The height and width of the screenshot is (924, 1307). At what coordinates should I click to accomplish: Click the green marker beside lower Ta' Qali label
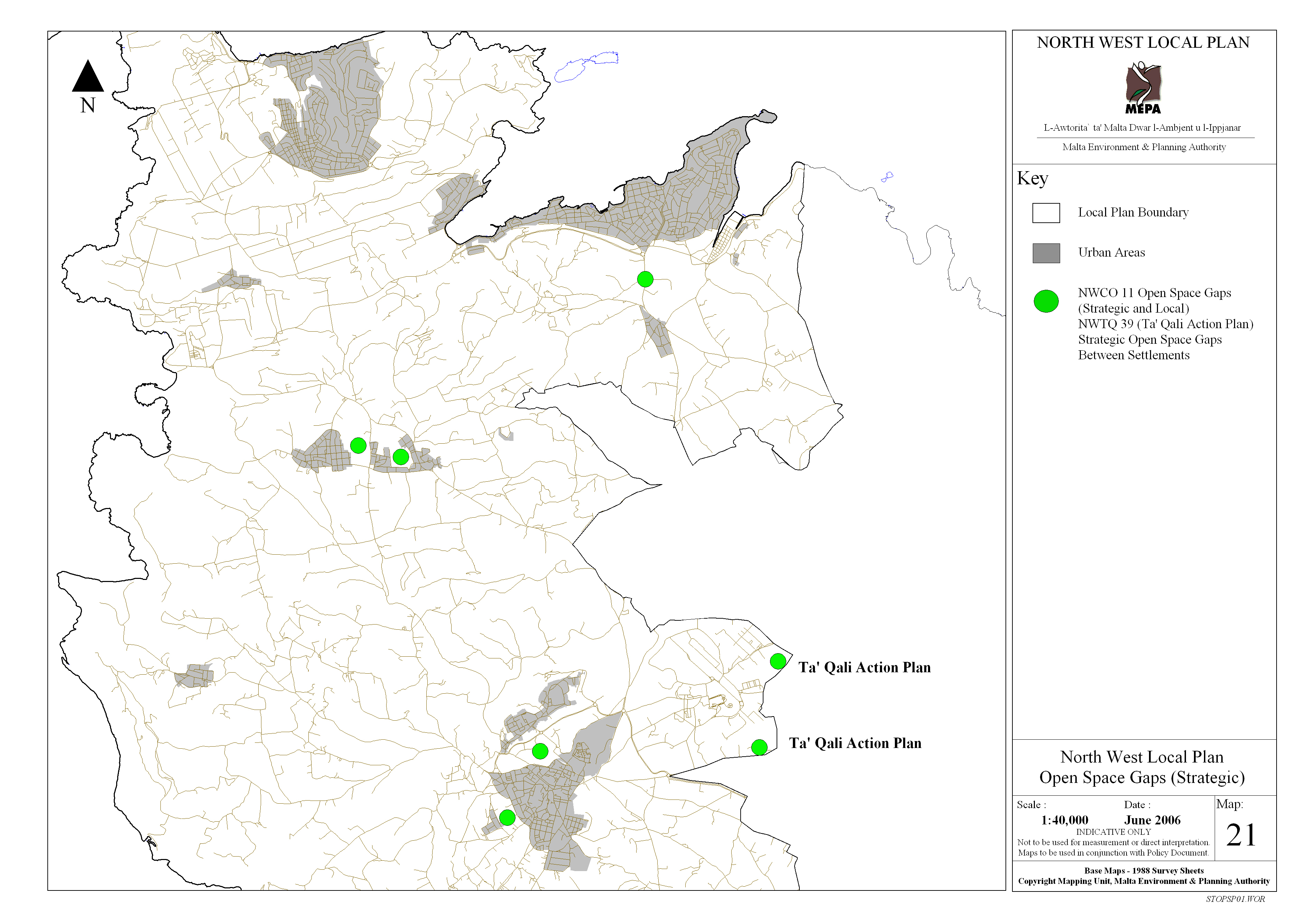click(x=759, y=747)
